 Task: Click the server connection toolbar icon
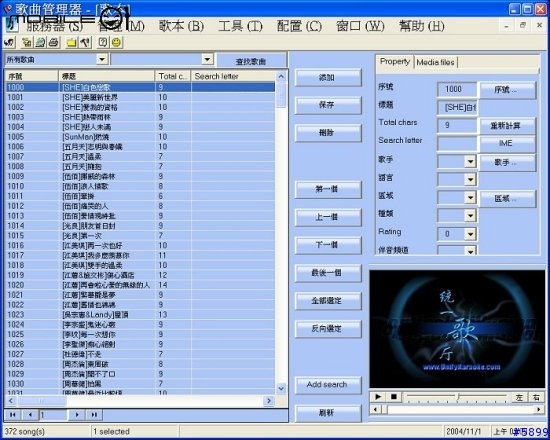(27, 42)
